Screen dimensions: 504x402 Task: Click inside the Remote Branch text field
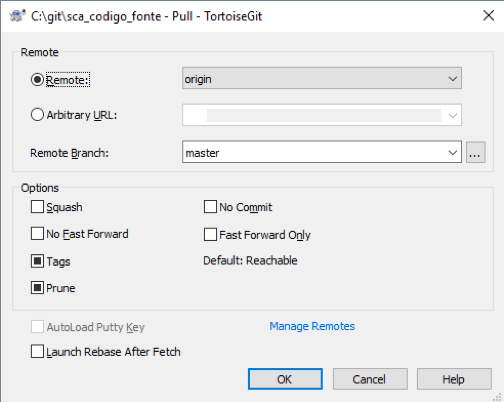(x=313, y=153)
